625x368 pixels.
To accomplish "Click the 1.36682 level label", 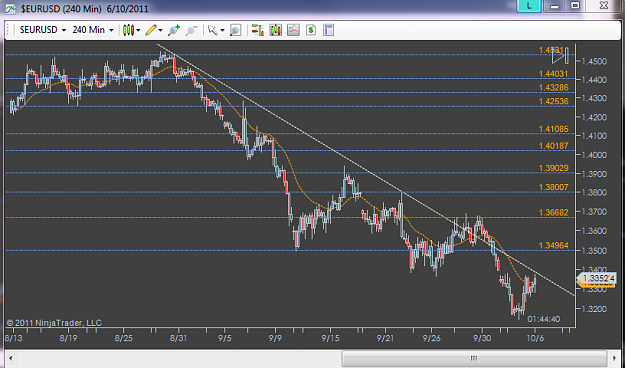I will pyautogui.click(x=553, y=213).
